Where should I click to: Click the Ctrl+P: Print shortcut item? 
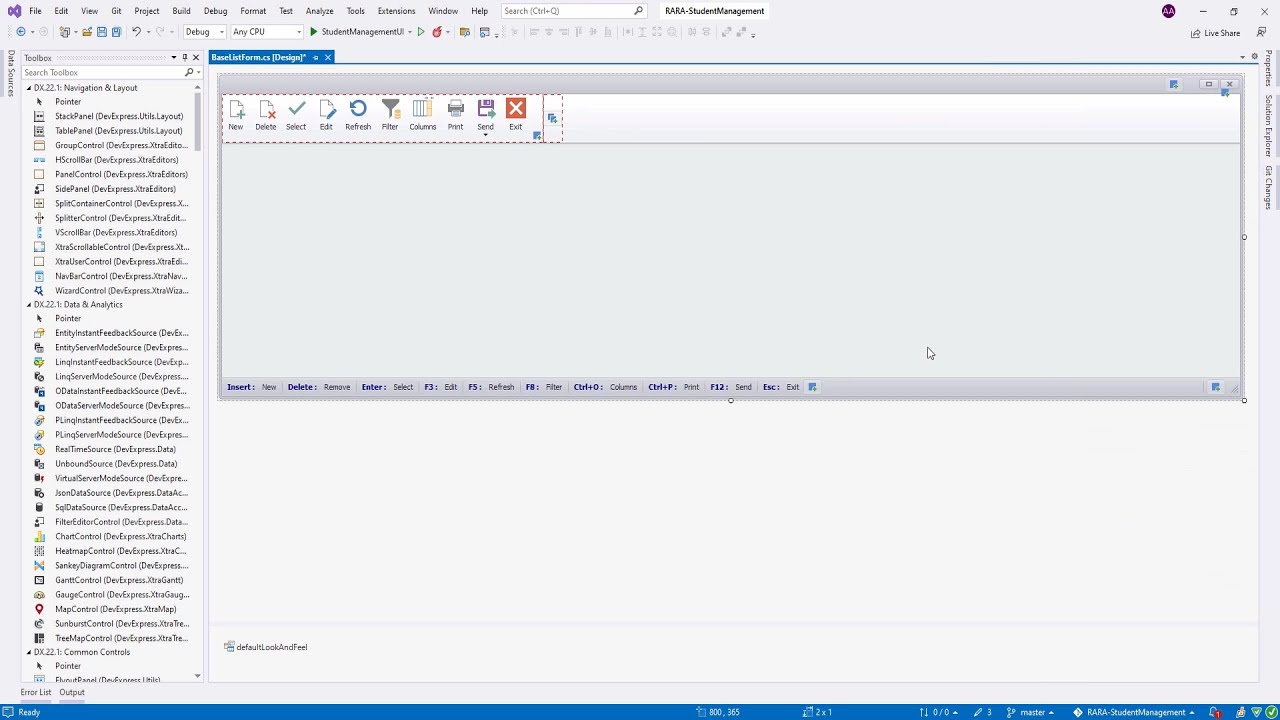674,387
